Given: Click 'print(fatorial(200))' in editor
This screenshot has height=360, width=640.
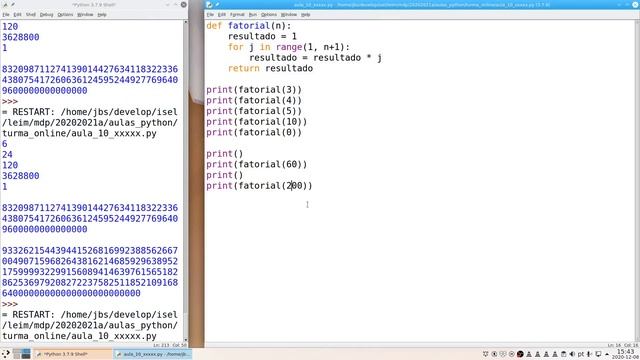Looking at the screenshot, I should pos(259,185).
